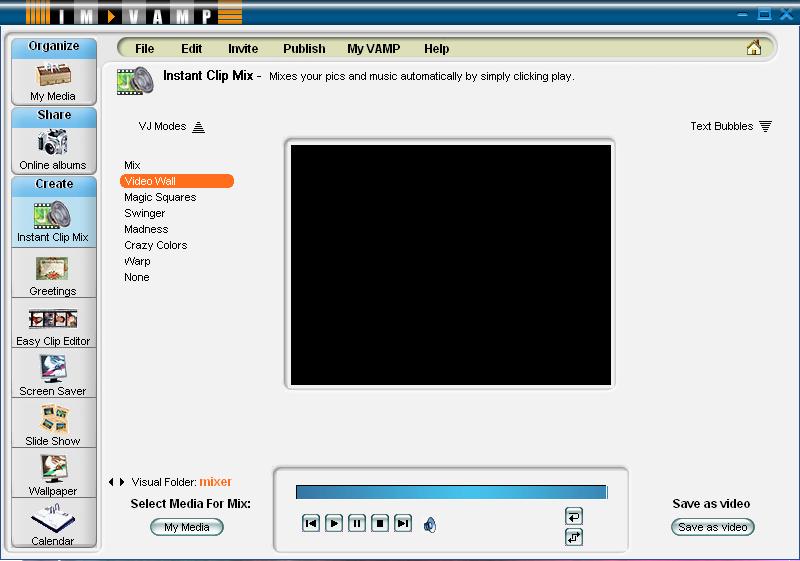Image resolution: width=800 pixels, height=561 pixels.
Task: Click the Create section header
Action: click(x=54, y=184)
